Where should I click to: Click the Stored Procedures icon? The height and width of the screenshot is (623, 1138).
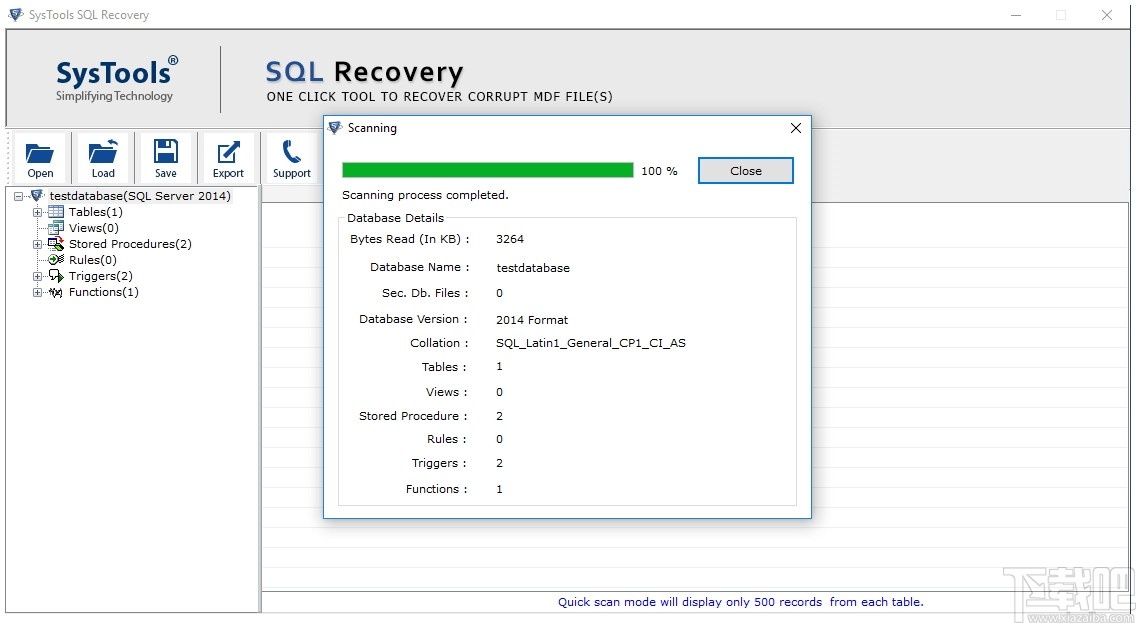click(x=56, y=244)
